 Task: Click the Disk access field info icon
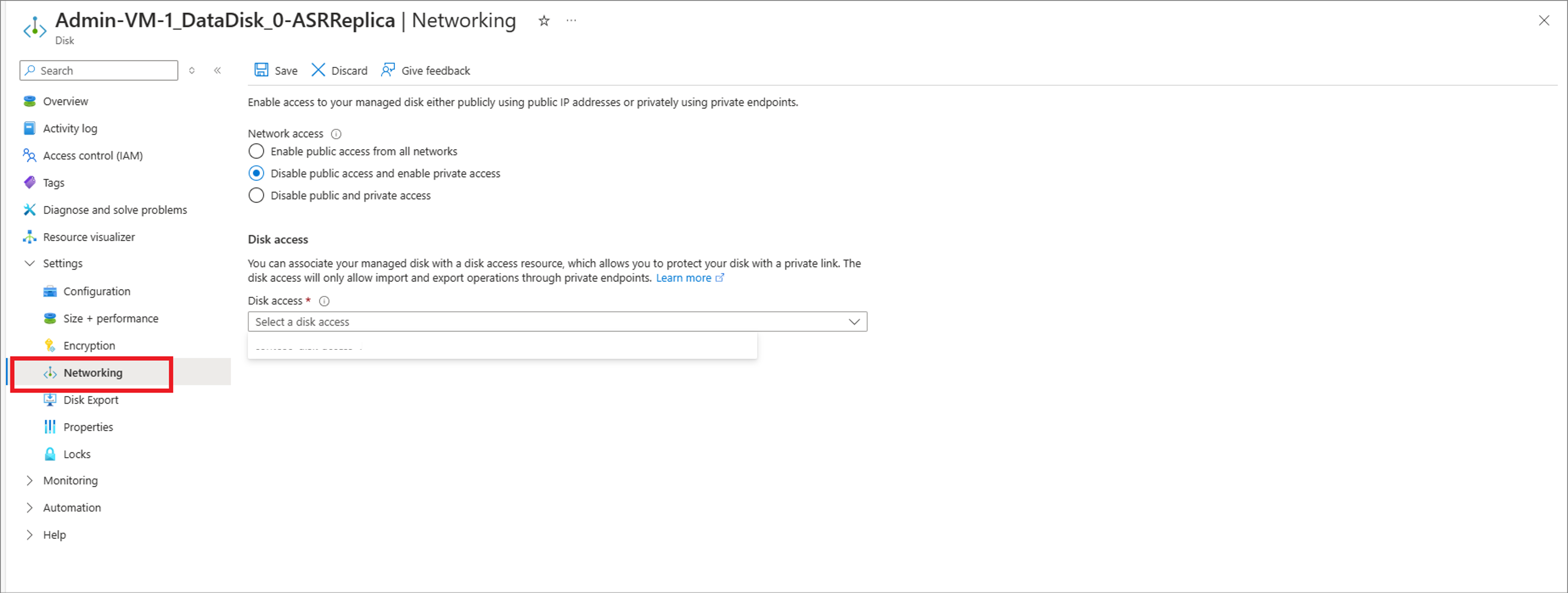click(x=324, y=301)
